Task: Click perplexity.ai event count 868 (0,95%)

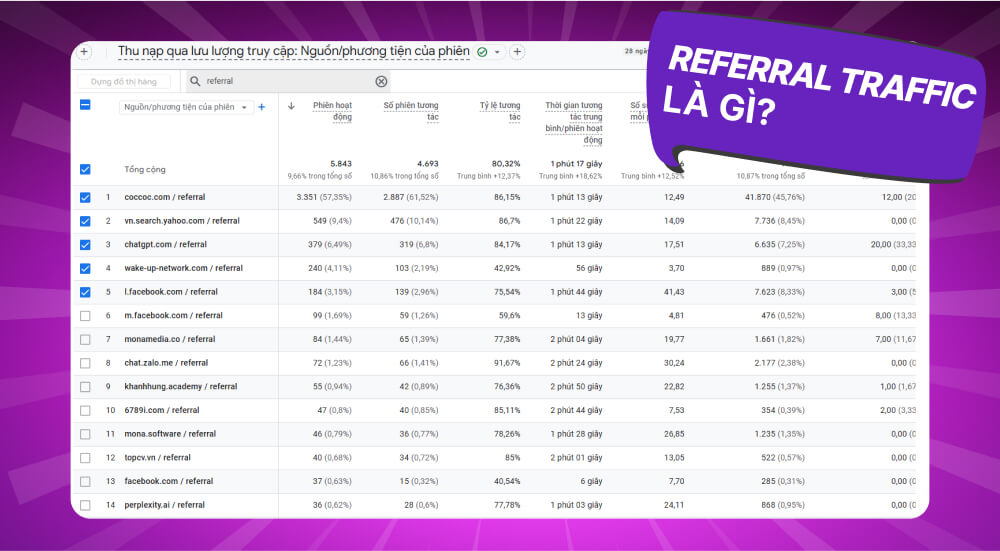Action: click(783, 505)
